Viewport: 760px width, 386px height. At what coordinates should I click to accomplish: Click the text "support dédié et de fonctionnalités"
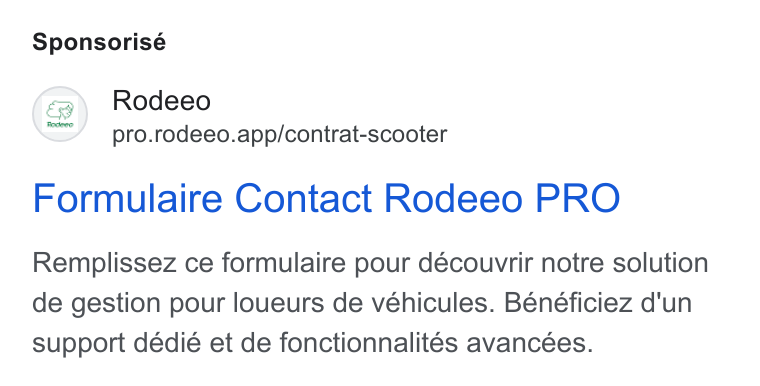click(245, 343)
